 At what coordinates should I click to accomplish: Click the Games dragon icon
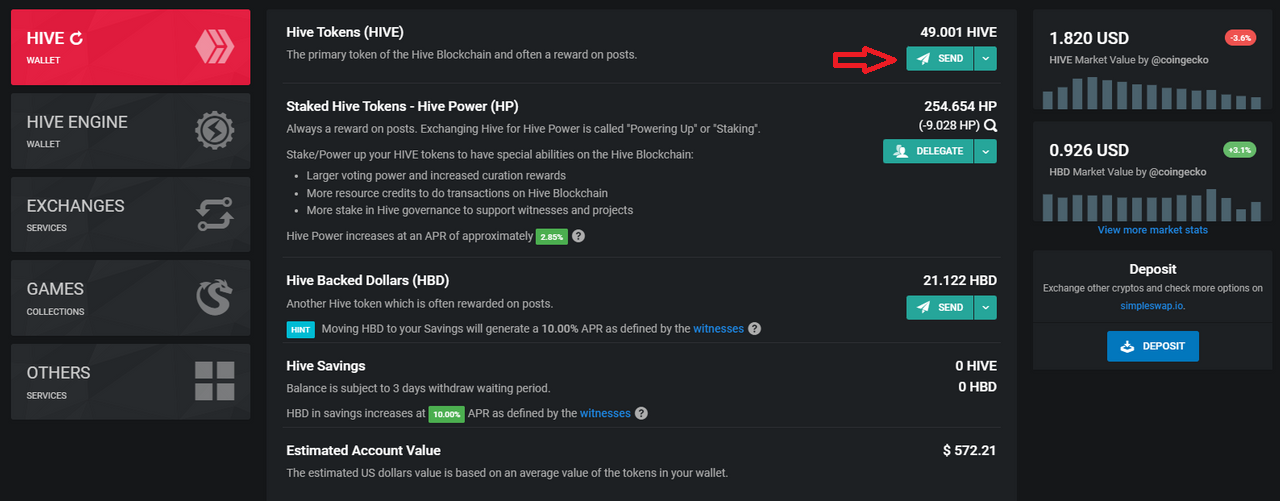[214, 298]
